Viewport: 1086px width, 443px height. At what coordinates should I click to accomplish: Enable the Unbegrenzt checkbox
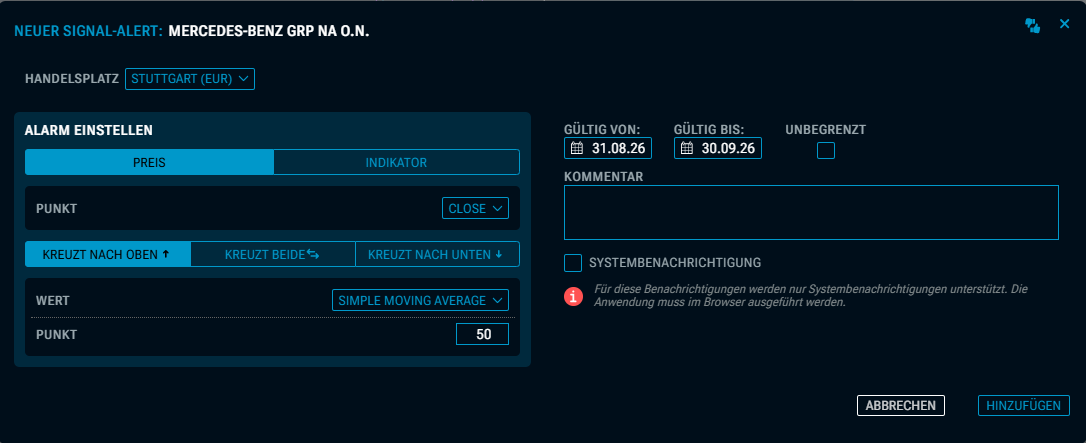pyautogui.click(x=826, y=150)
